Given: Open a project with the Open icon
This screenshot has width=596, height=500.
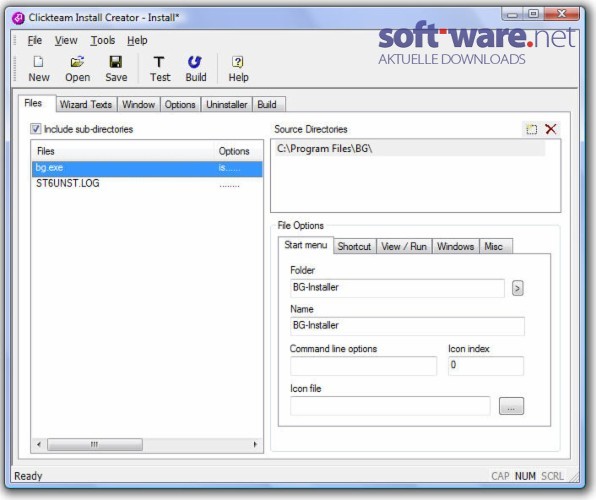Looking at the screenshot, I should pos(77,69).
